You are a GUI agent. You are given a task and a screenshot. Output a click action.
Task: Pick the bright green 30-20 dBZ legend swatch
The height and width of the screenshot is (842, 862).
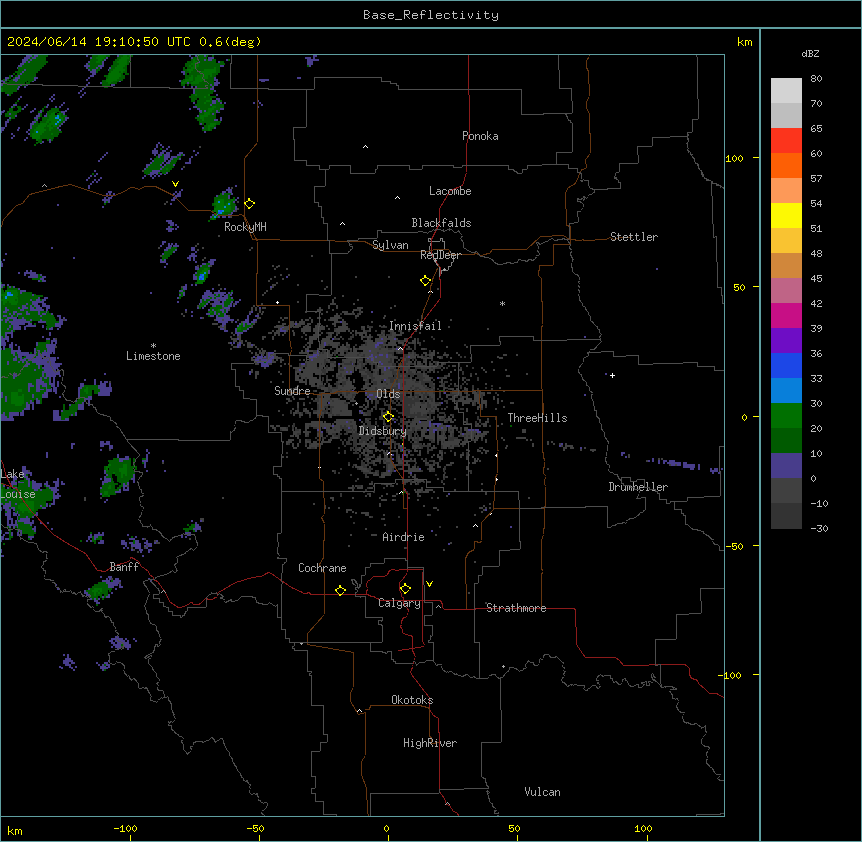click(x=786, y=416)
